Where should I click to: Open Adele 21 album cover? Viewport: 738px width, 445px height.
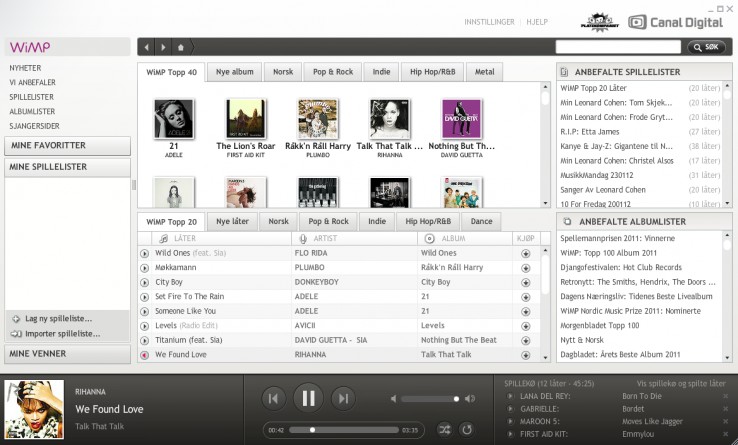[174, 119]
